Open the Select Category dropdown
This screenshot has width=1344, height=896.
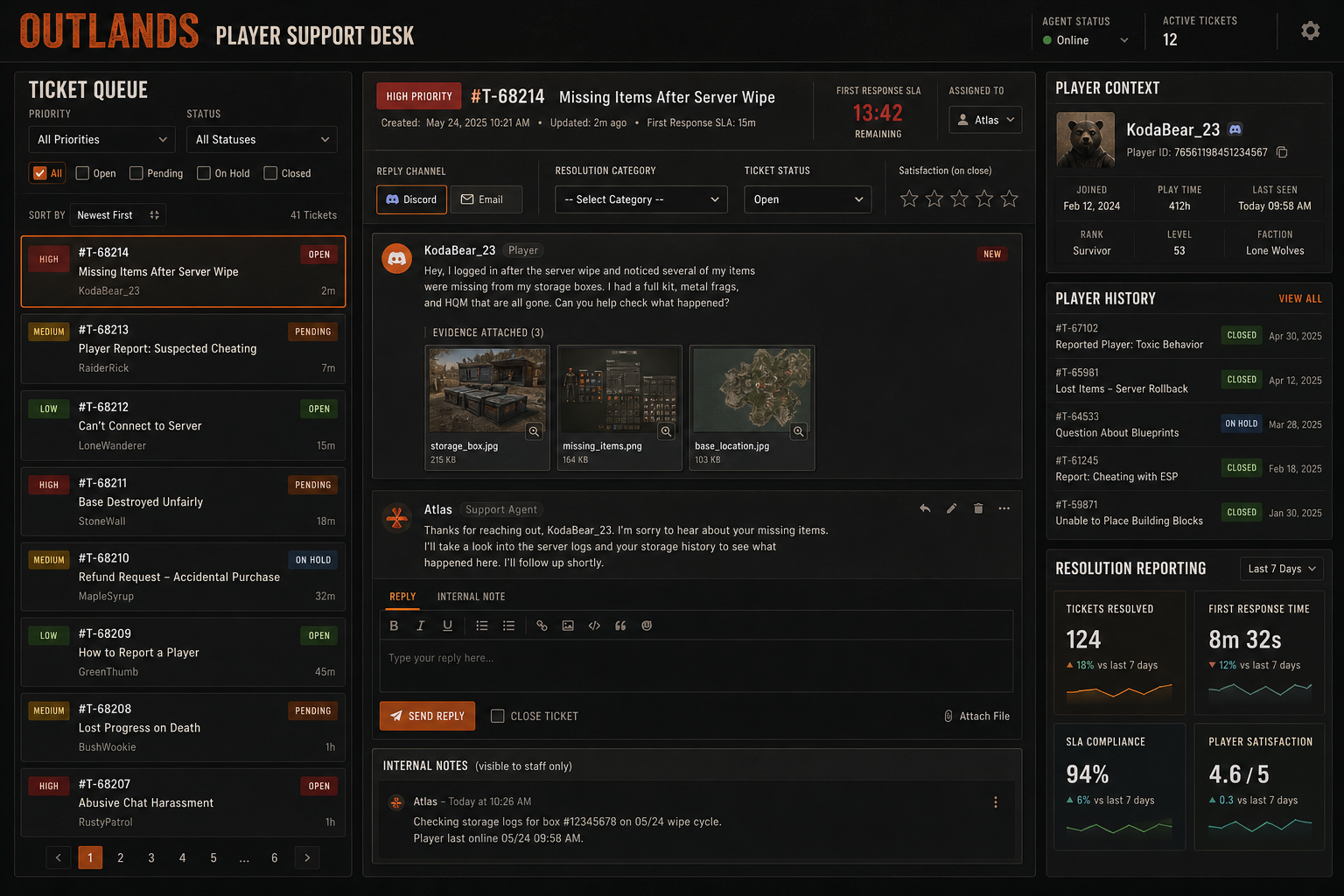pyautogui.click(x=641, y=199)
